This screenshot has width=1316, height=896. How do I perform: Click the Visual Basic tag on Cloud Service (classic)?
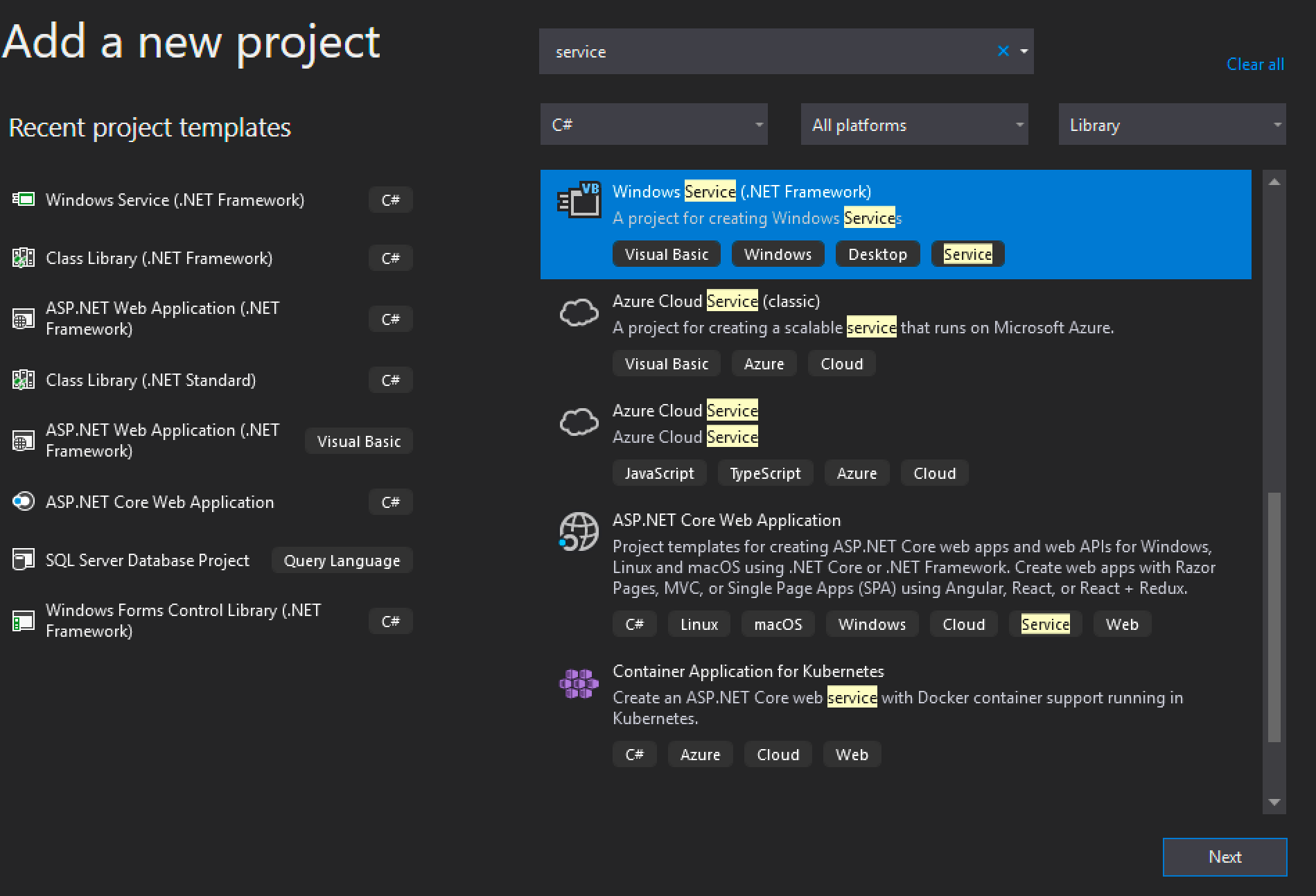(666, 364)
